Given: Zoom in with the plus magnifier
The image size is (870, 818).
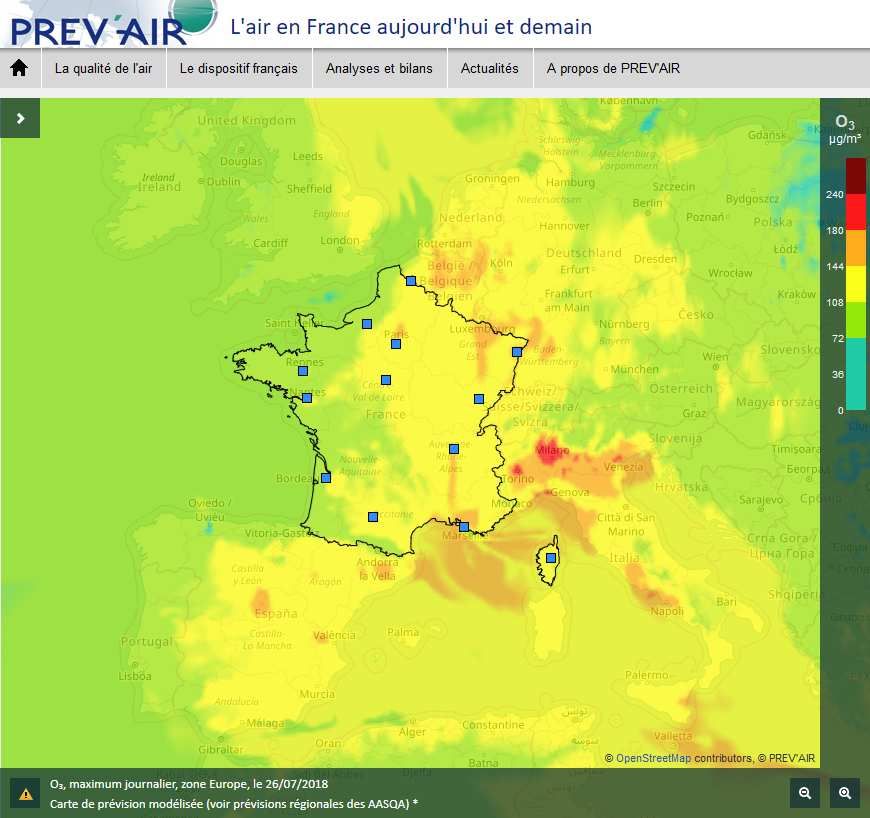Looking at the screenshot, I should [x=845, y=793].
